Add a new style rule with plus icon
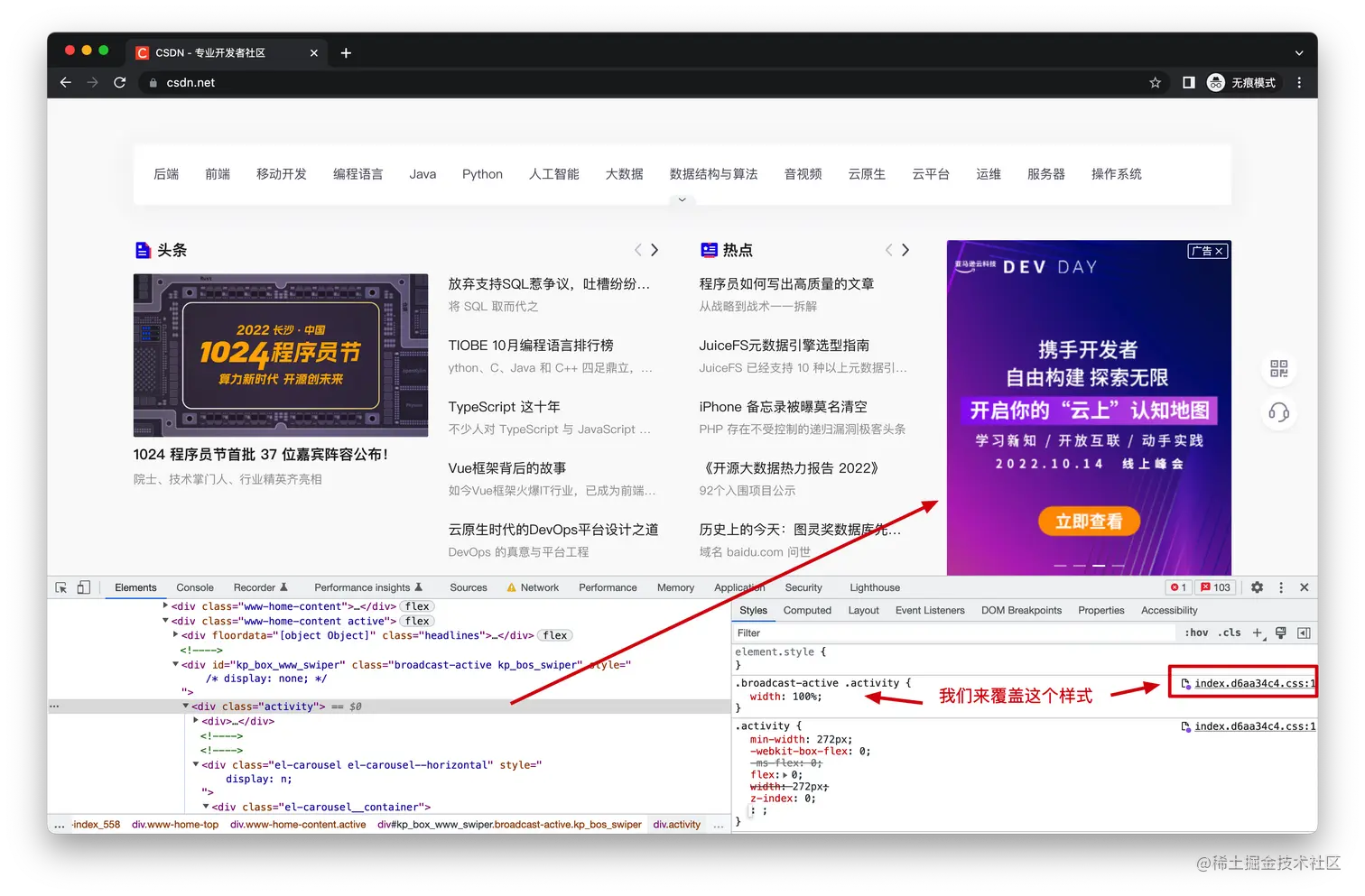 [1258, 633]
